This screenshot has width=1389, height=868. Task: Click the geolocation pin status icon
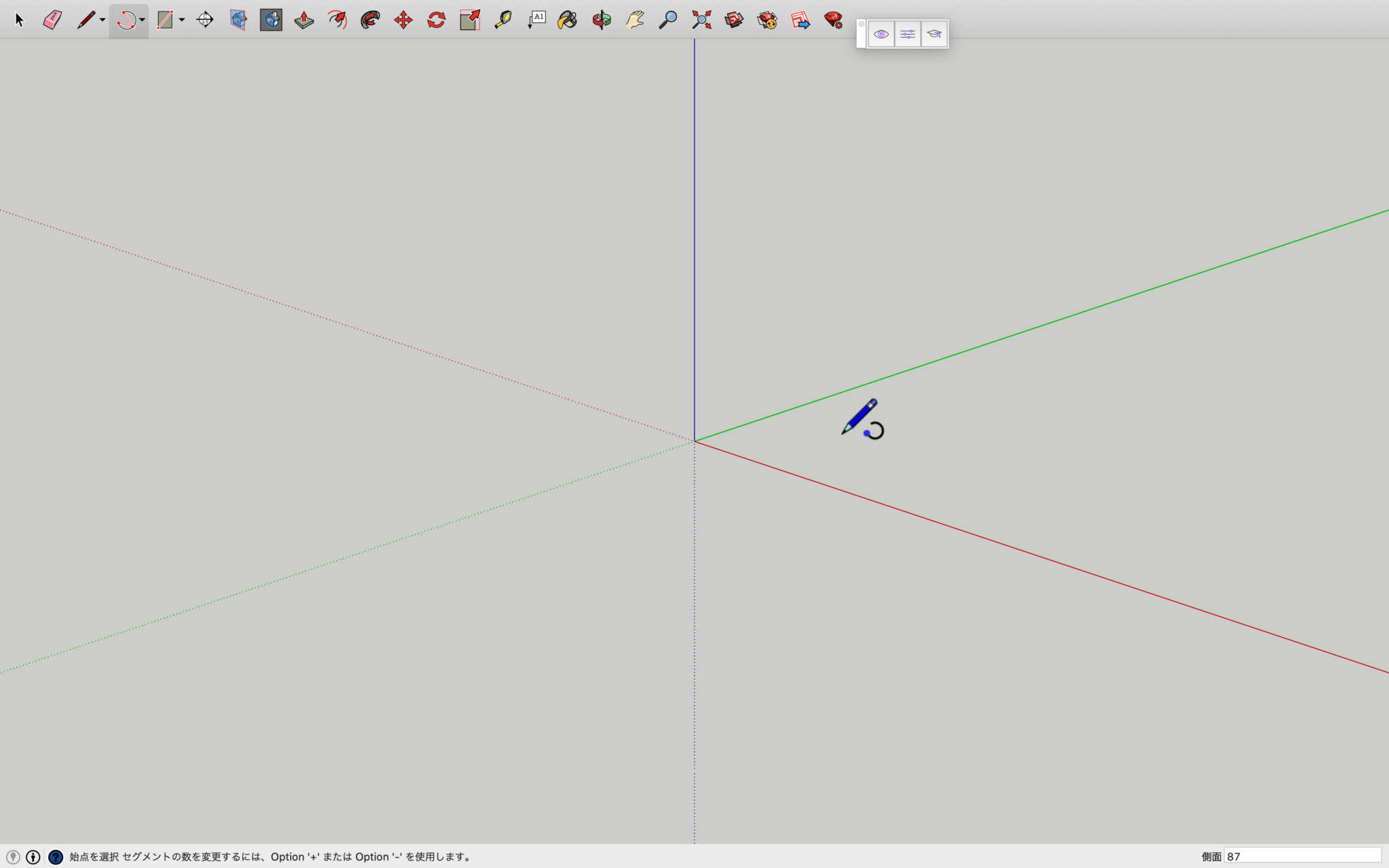coord(12,856)
